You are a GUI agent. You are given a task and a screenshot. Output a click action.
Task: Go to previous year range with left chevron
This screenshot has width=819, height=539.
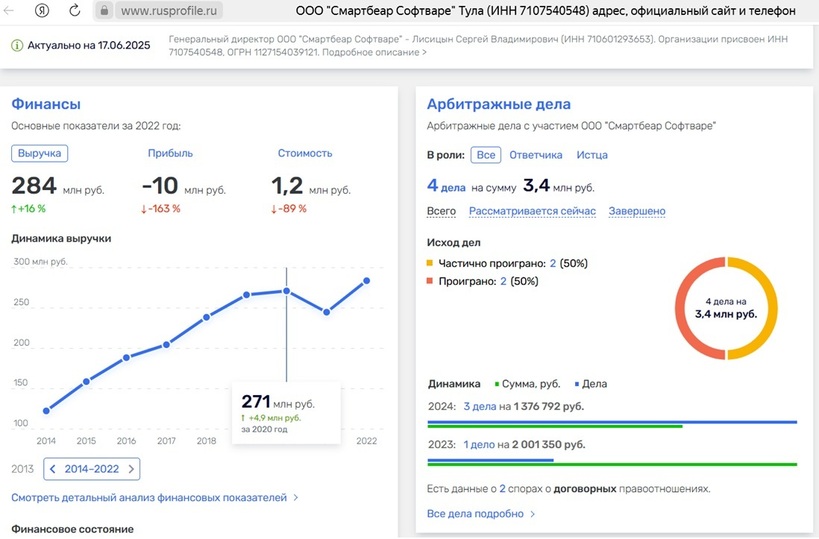pos(52,469)
